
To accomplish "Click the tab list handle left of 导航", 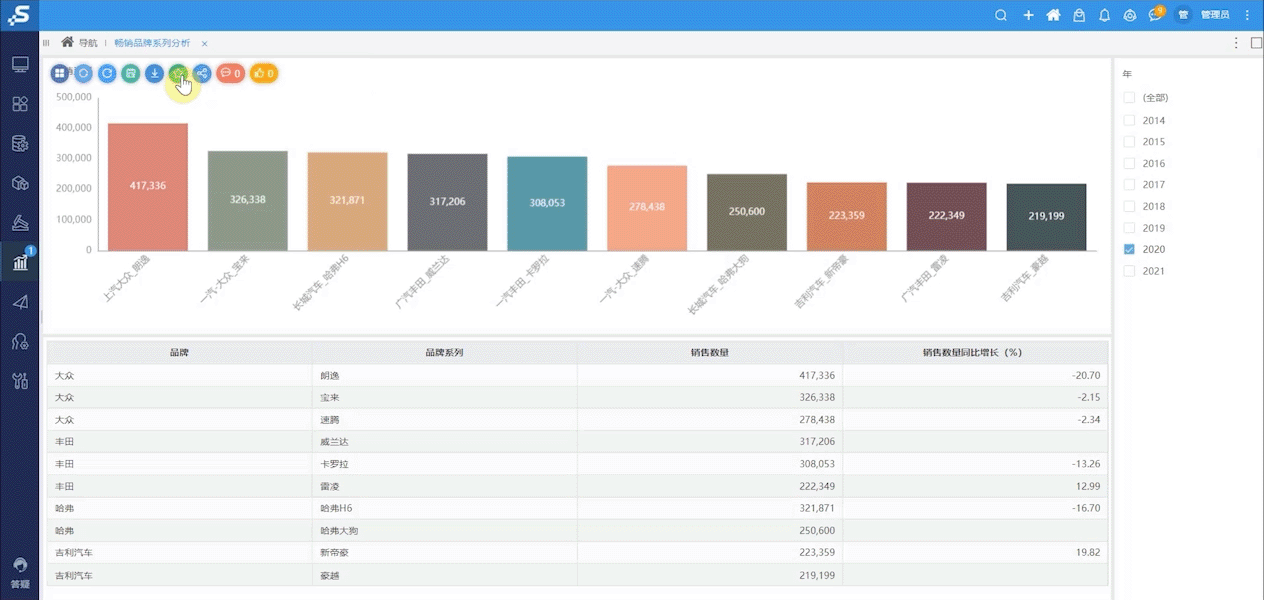I will click(x=46, y=43).
